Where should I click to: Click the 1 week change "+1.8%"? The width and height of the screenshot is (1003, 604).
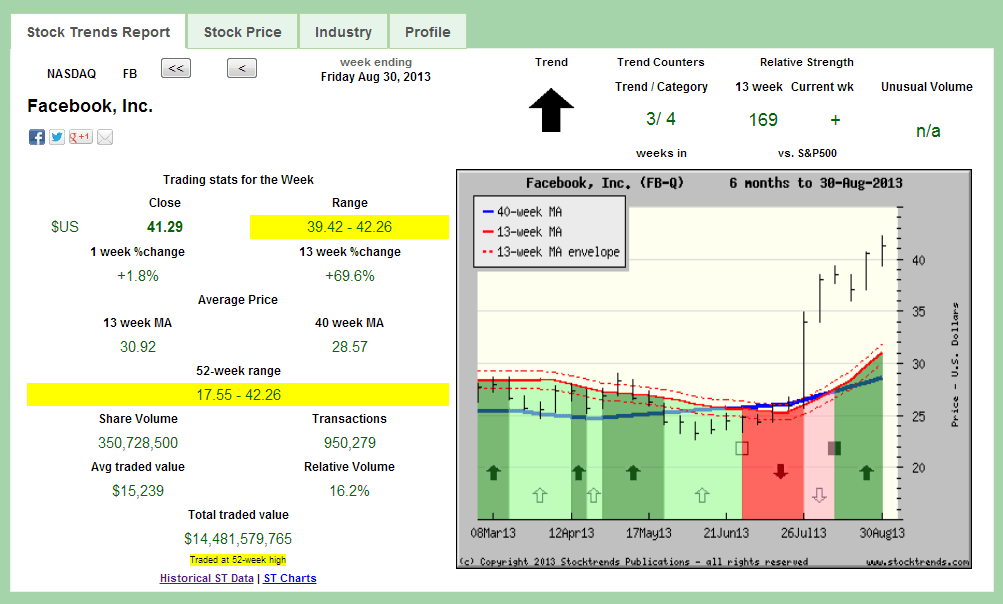tap(138, 276)
